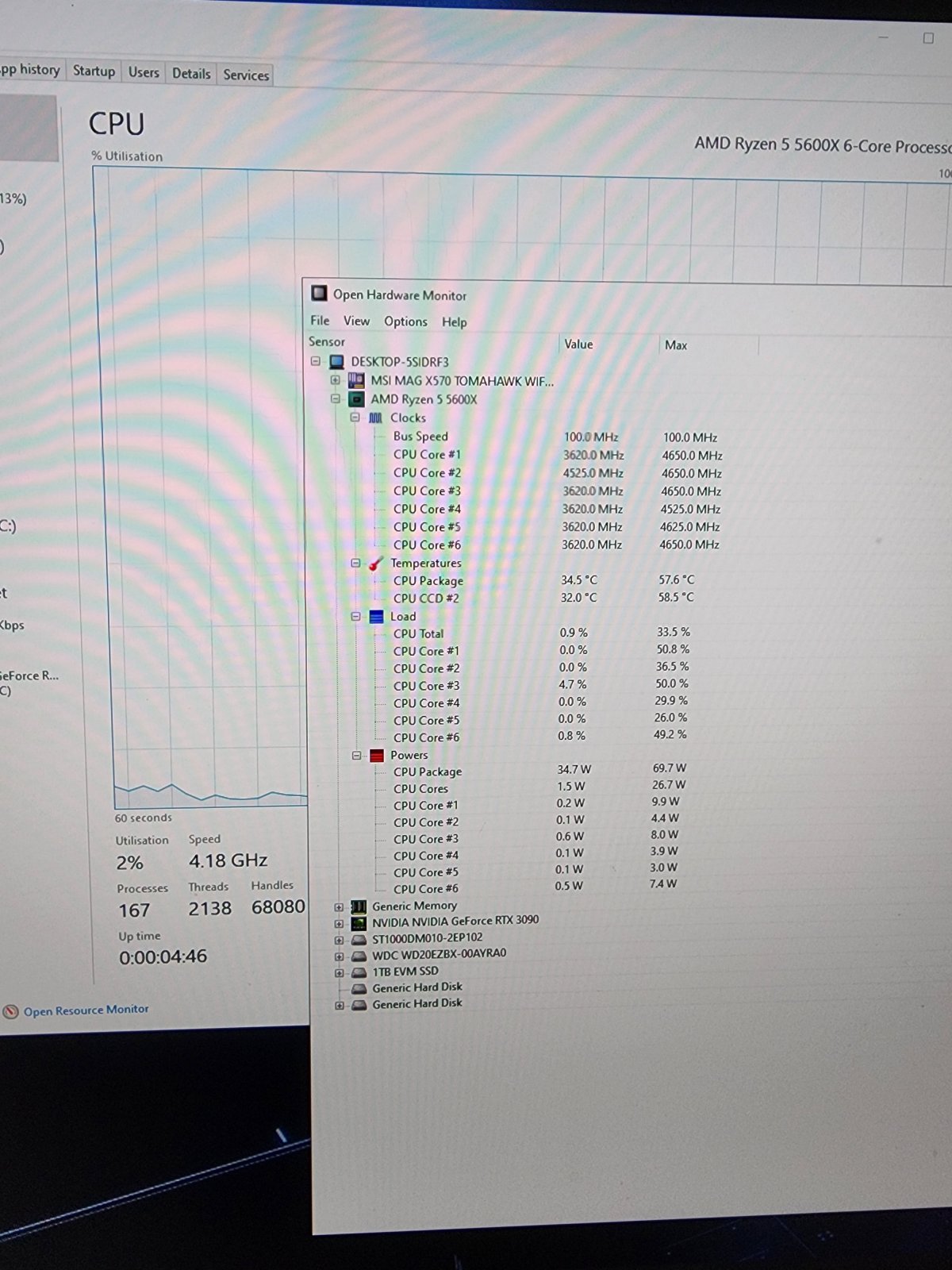Viewport: 952px width, 1270px height.
Task: Open the Options menu in Open Hardware Monitor
Action: pyautogui.click(x=405, y=321)
